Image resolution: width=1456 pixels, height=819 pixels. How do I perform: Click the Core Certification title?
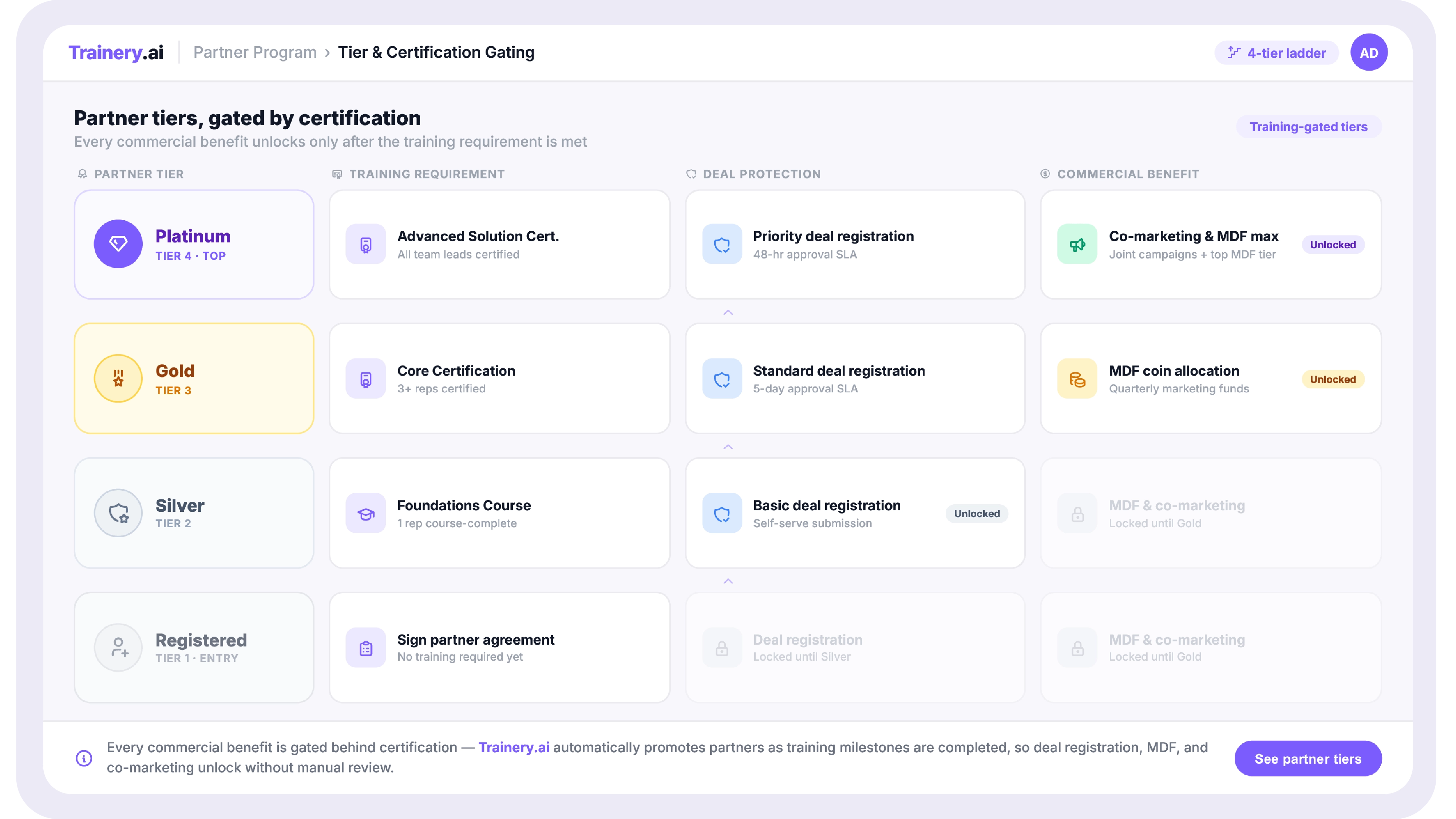point(456,371)
